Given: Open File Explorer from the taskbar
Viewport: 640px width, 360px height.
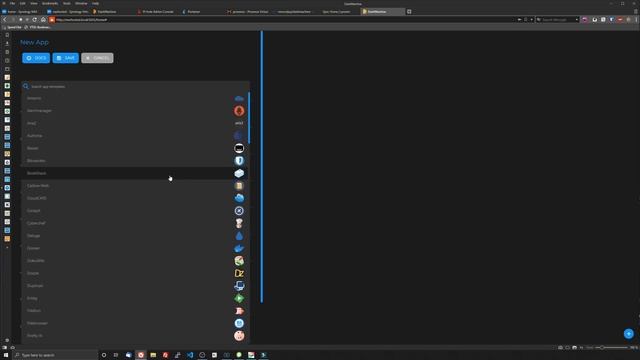Looking at the screenshot, I should (153, 355).
